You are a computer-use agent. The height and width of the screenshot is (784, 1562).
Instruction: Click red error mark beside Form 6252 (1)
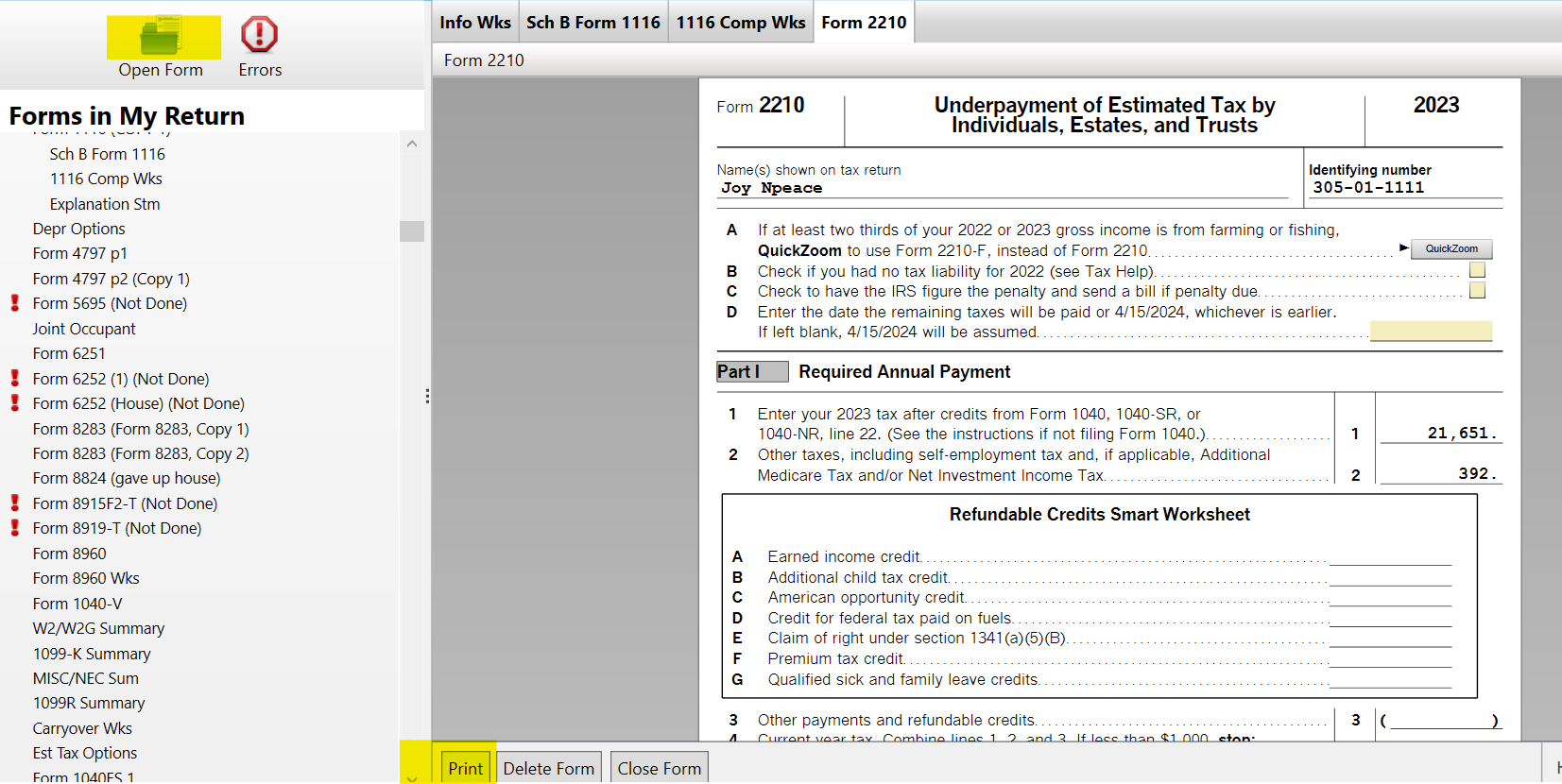click(x=15, y=379)
